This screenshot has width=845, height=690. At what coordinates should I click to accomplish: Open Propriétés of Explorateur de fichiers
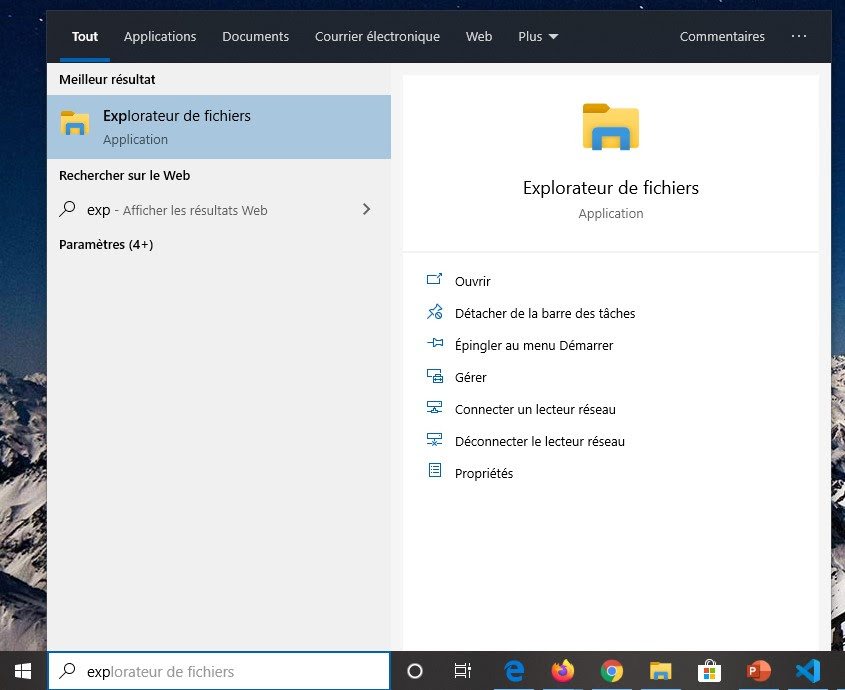[484, 473]
